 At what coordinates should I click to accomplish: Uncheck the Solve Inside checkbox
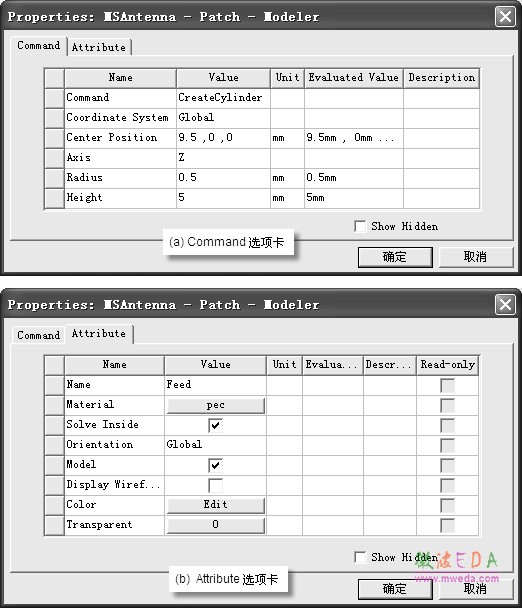coord(215,425)
